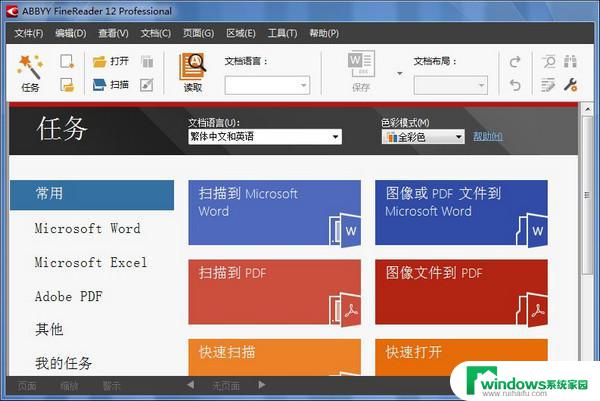Start 快速扫描 task
The height and width of the screenshot is (401, 600).
(274, 357)
